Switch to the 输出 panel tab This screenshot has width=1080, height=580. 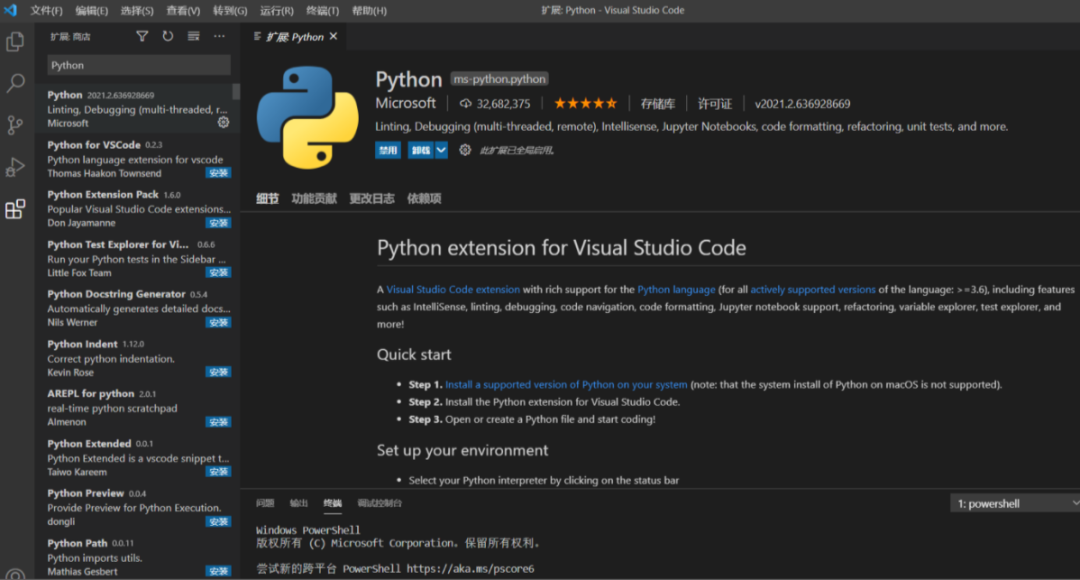(298, 503)
